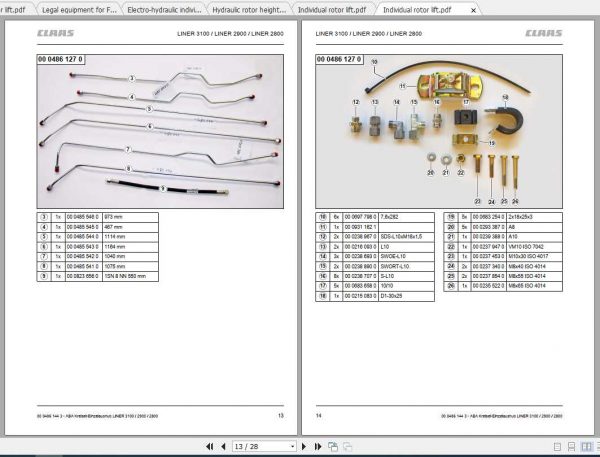This screenshot has width=600, height=457.
Task: Switch to Legal equipment for F... tab
Action: (79, 10)
